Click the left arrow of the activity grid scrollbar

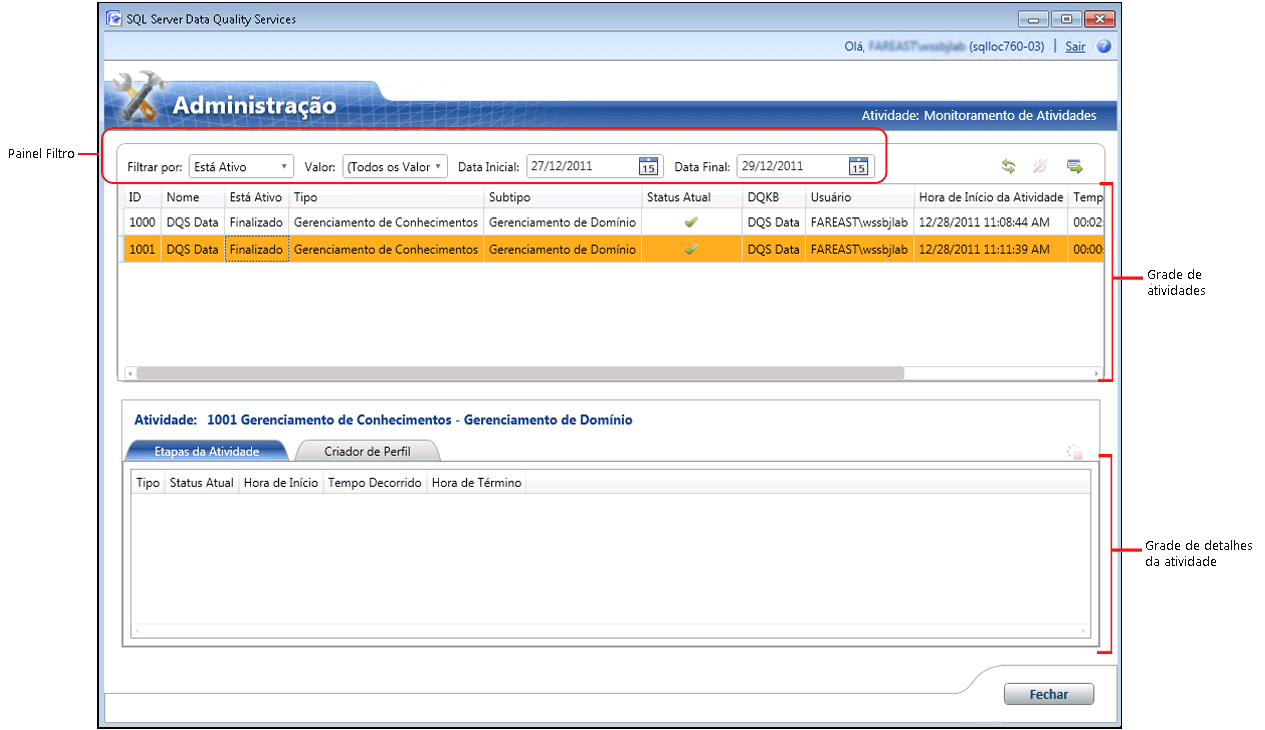click(x=129, y=373)
